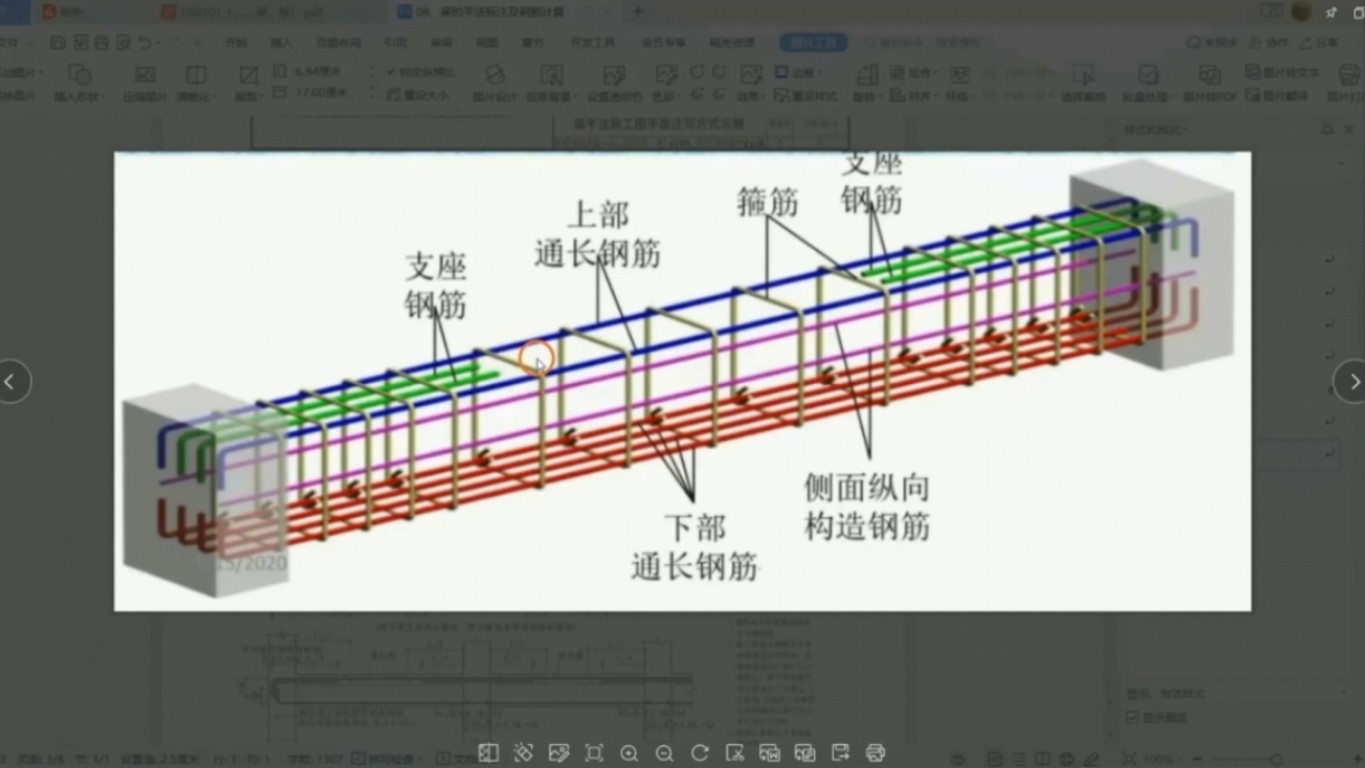1365x768 pixels.
Task: Click the 分享 share button
Action: click(1319, 43)
